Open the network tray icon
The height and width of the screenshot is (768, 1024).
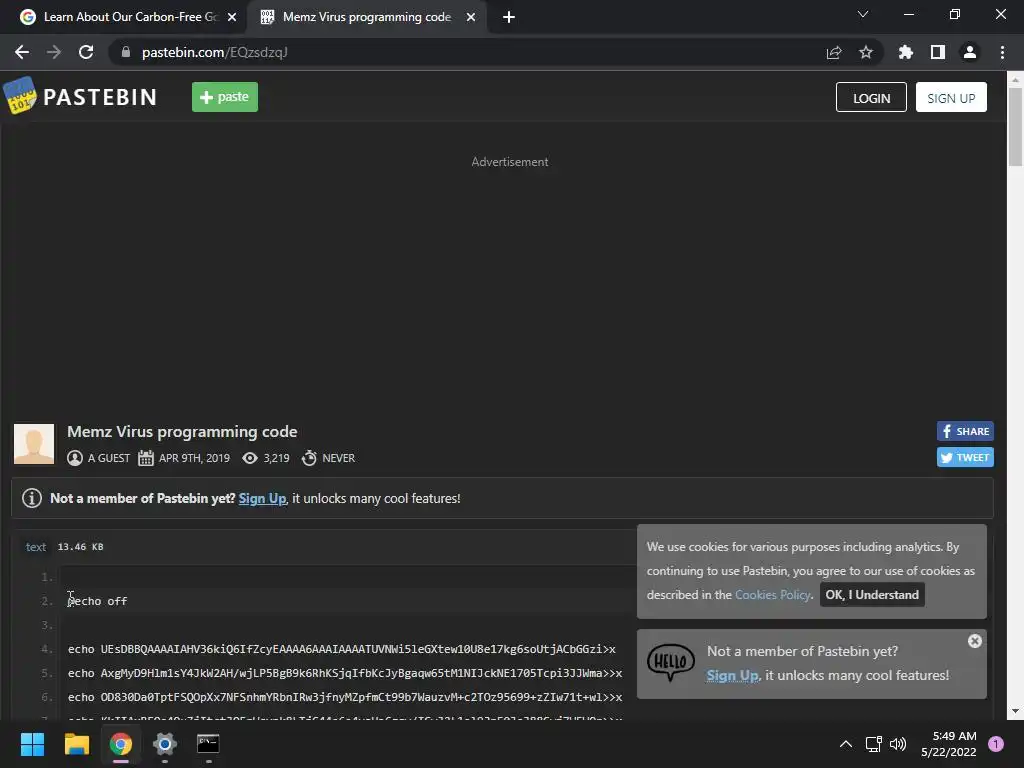873,744
